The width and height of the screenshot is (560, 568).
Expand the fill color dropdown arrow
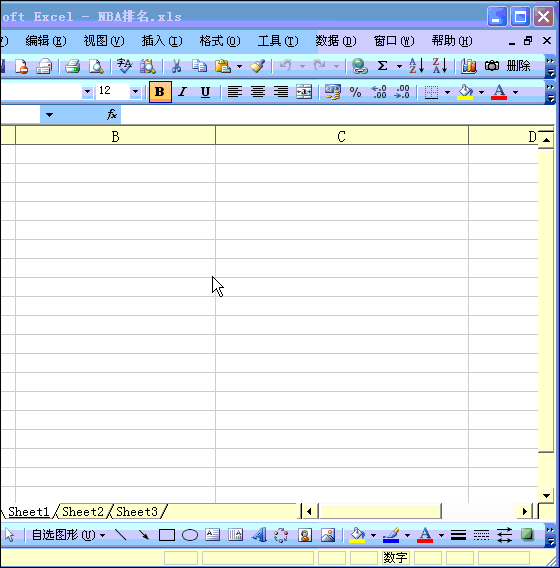tap(481, 92)
